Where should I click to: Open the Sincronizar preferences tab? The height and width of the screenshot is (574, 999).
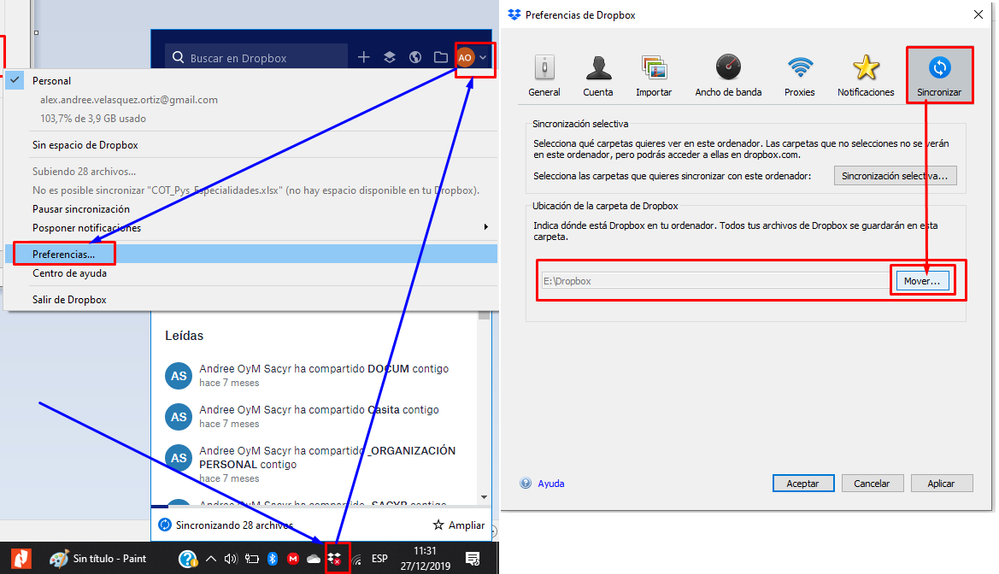(939, 76)
